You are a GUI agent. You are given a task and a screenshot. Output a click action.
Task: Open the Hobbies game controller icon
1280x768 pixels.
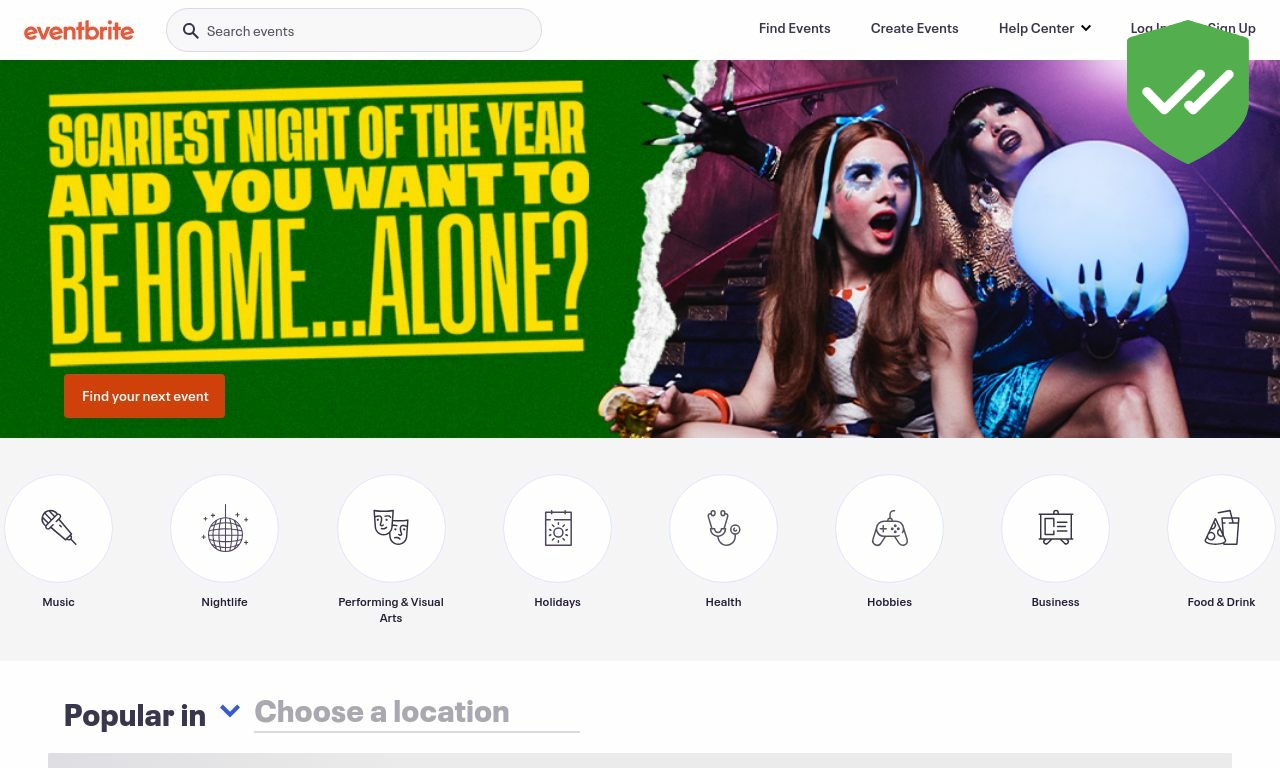click(x=889, y=528)
